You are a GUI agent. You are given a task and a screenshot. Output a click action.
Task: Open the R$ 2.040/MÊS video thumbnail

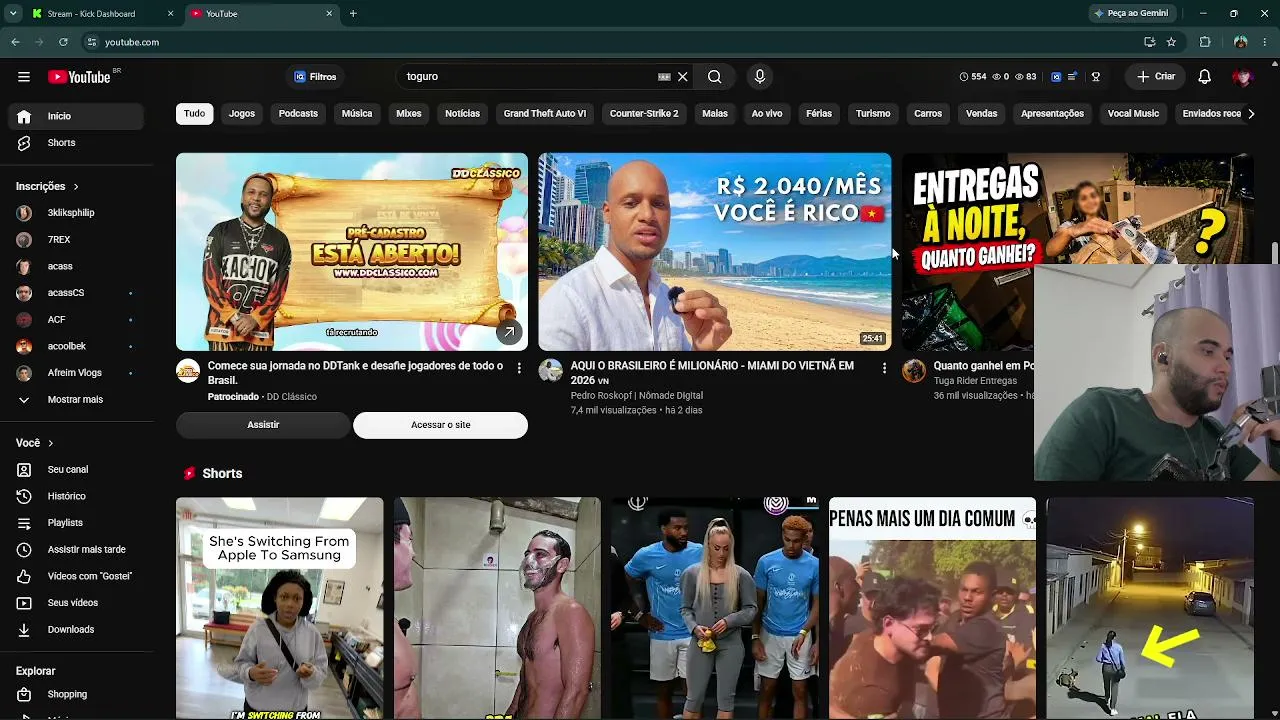[x=714, y=252]
